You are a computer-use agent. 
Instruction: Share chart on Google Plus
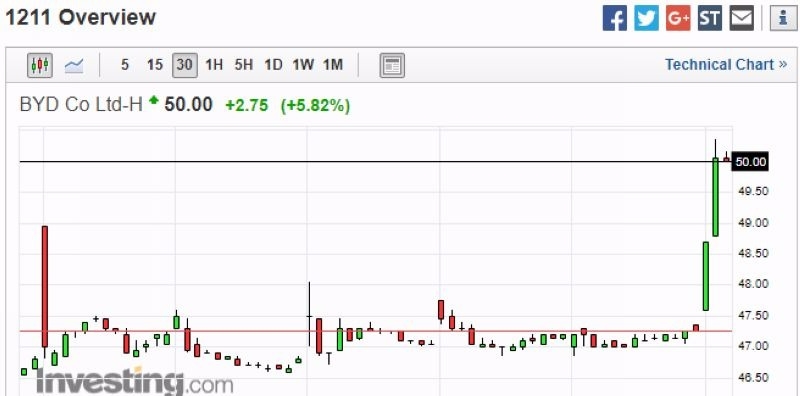pyautogui.click(x=678, y=18)
